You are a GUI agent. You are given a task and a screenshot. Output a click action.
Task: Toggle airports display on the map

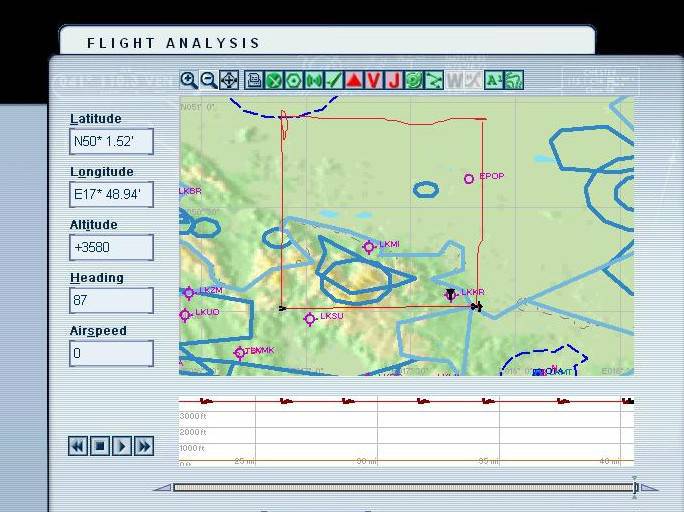[274, 80]
